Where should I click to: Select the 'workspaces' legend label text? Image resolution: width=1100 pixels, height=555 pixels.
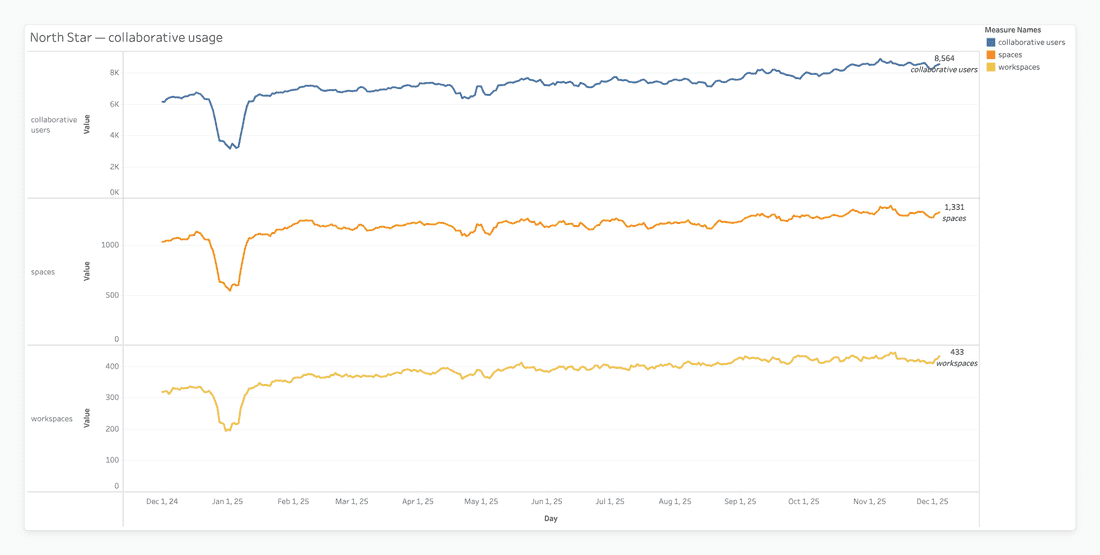point(1019,67)
